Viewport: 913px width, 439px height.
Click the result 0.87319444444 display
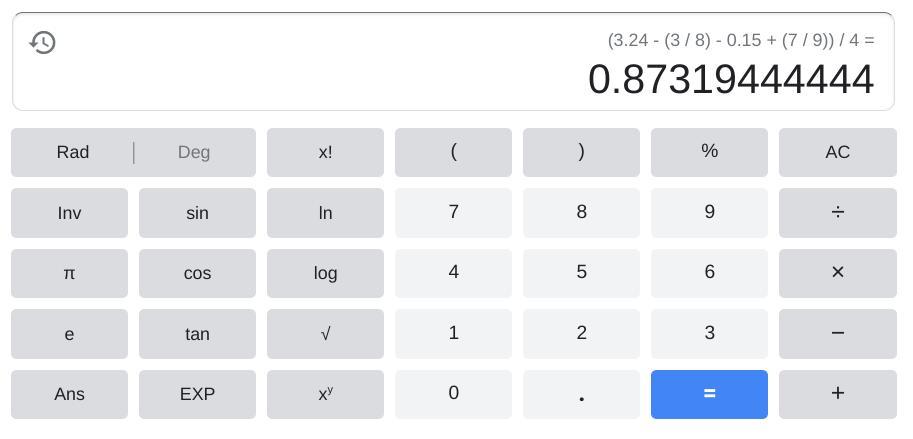[731, 80]
